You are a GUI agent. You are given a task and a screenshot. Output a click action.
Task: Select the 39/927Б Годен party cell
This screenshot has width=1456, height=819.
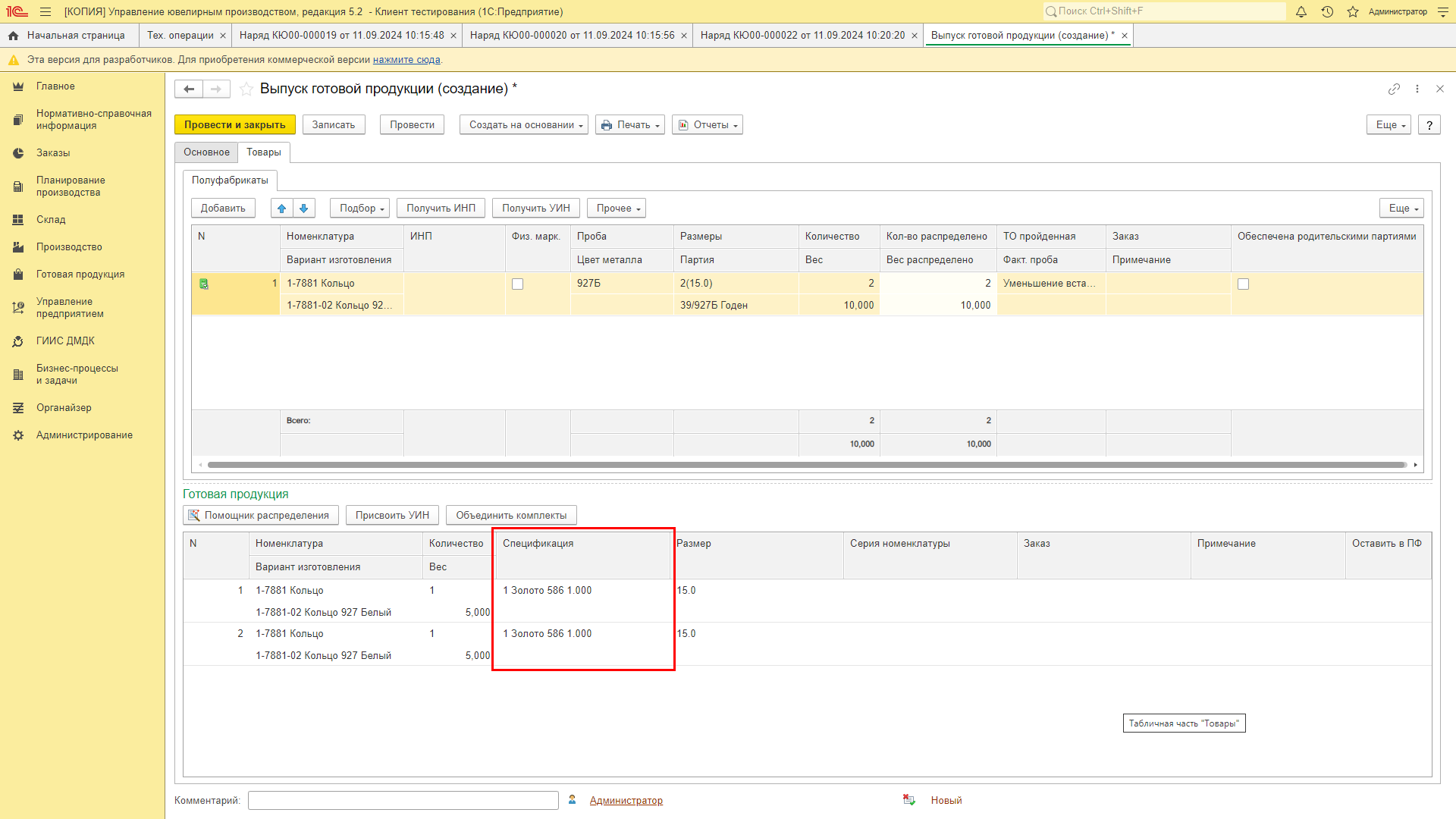(736, 306)
